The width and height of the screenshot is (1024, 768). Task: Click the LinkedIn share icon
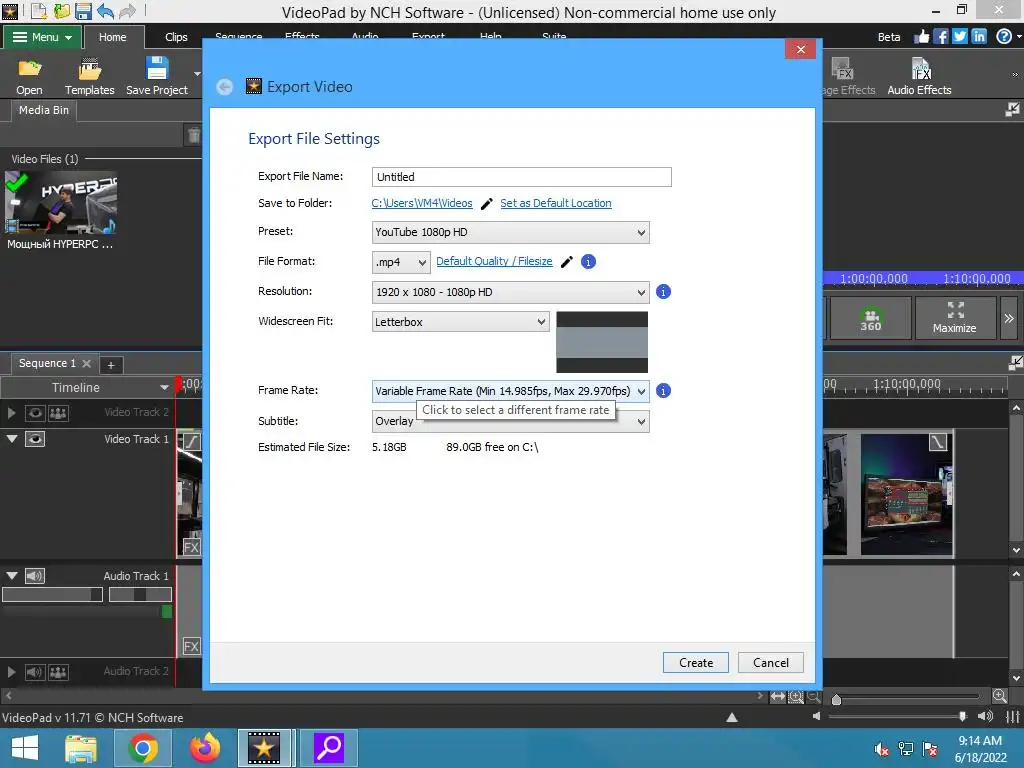[978, 37]
